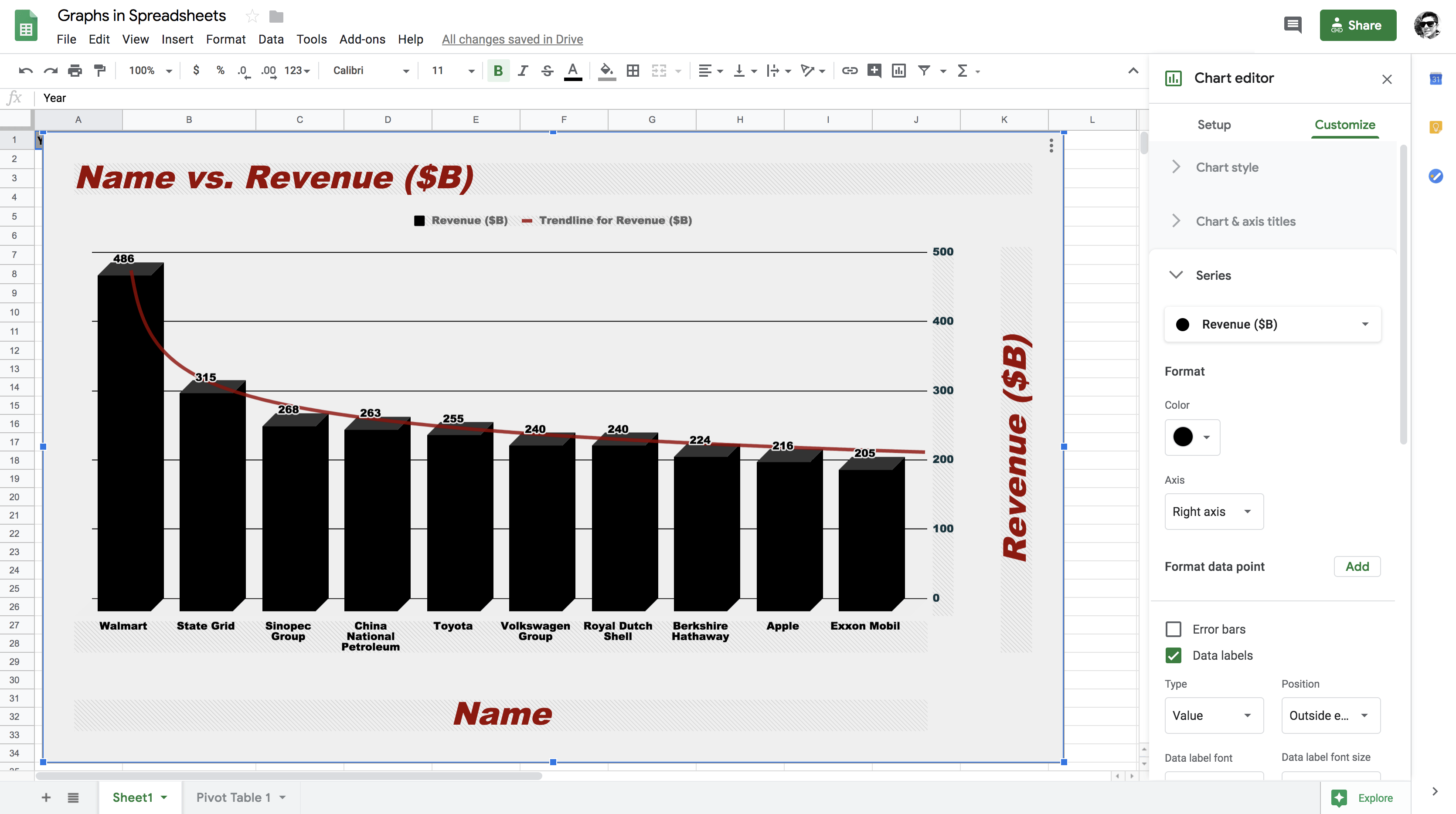Star the Graphs in Spreadsheets document

pyautogui.click(x=252, y=17)
